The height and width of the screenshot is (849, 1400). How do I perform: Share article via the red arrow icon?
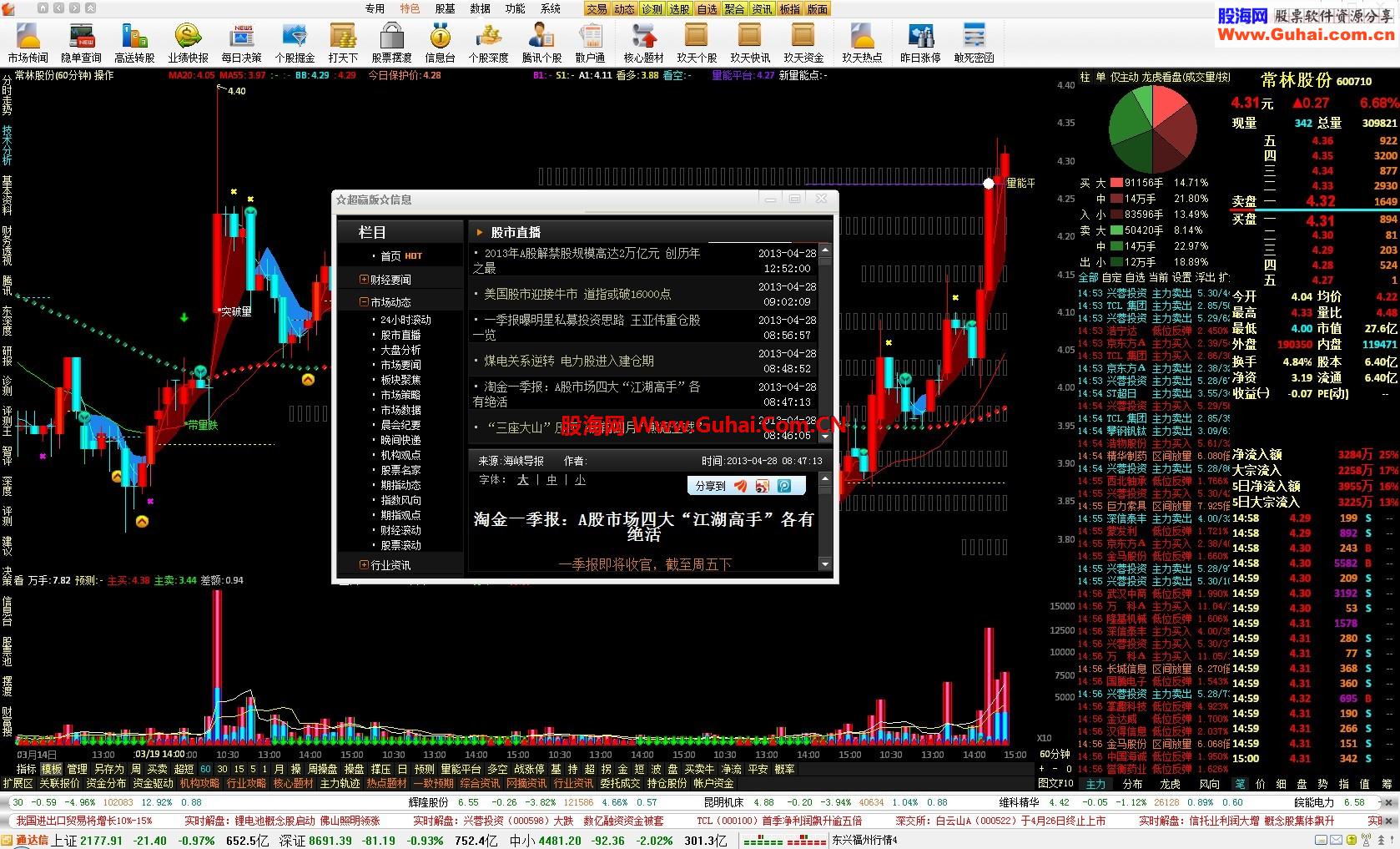point(741,486)
